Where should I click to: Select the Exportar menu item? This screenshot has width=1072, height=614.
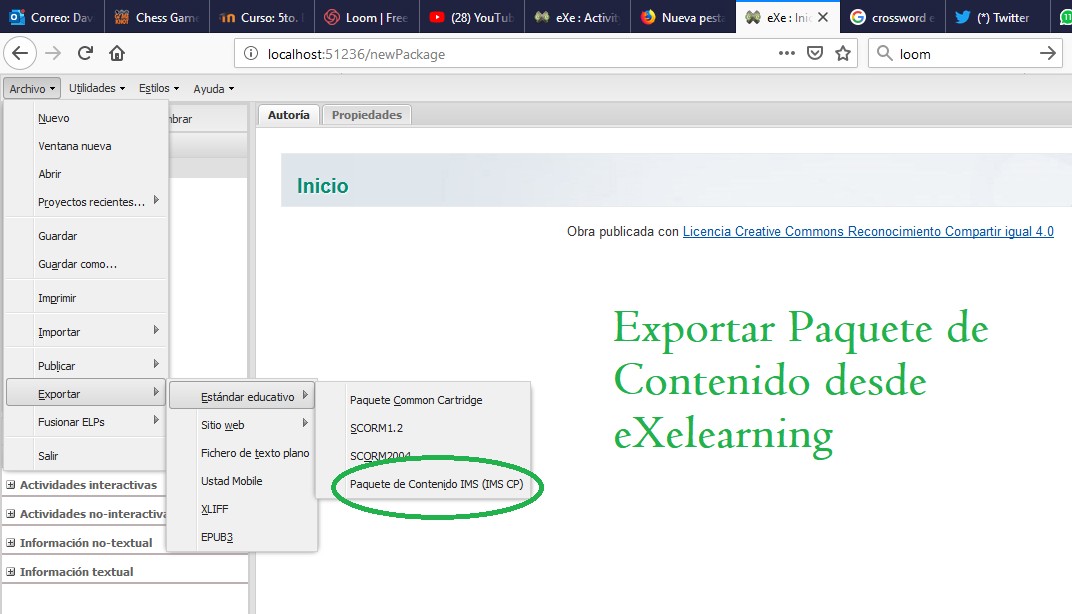point(86,394)
